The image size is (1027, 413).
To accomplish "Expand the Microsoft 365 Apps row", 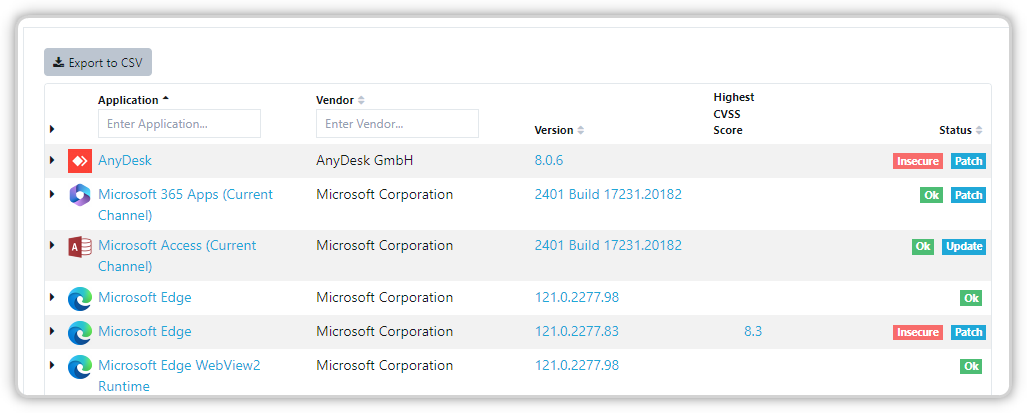I will click(x=52, y=194).
